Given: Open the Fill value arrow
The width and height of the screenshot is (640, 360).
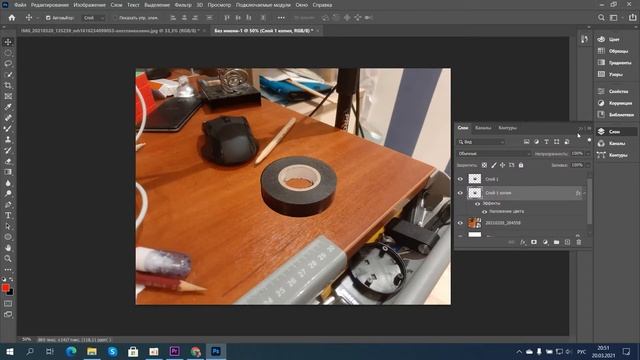Looking at the screenshot, I should (588, 165).
